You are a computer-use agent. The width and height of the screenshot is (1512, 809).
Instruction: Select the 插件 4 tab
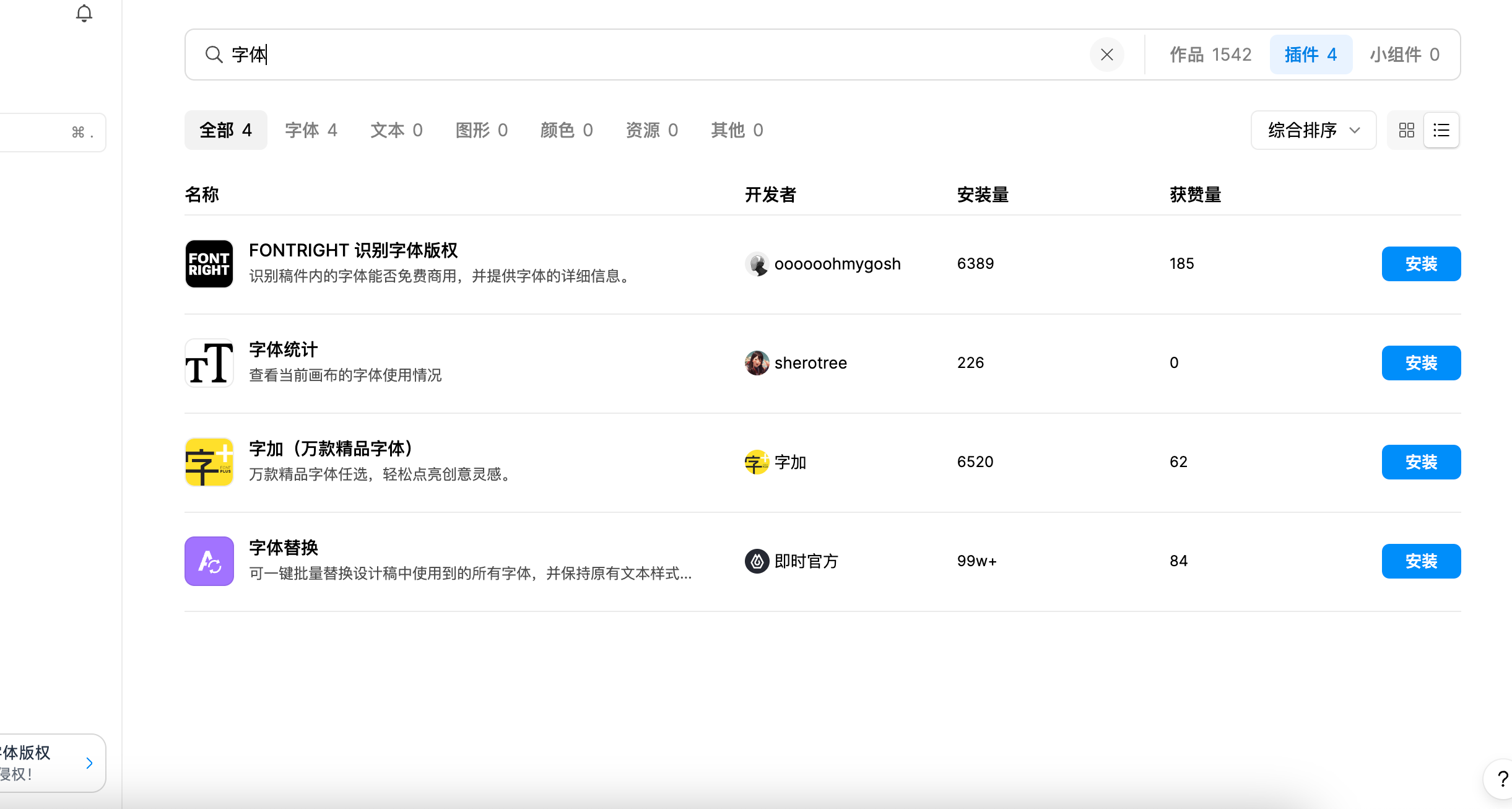[x=1311, y=55]
